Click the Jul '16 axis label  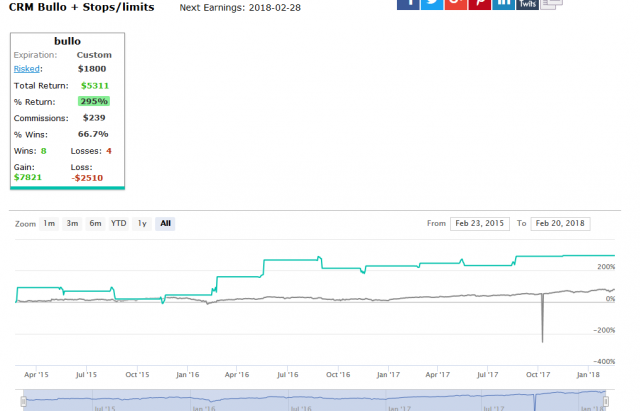288,375
